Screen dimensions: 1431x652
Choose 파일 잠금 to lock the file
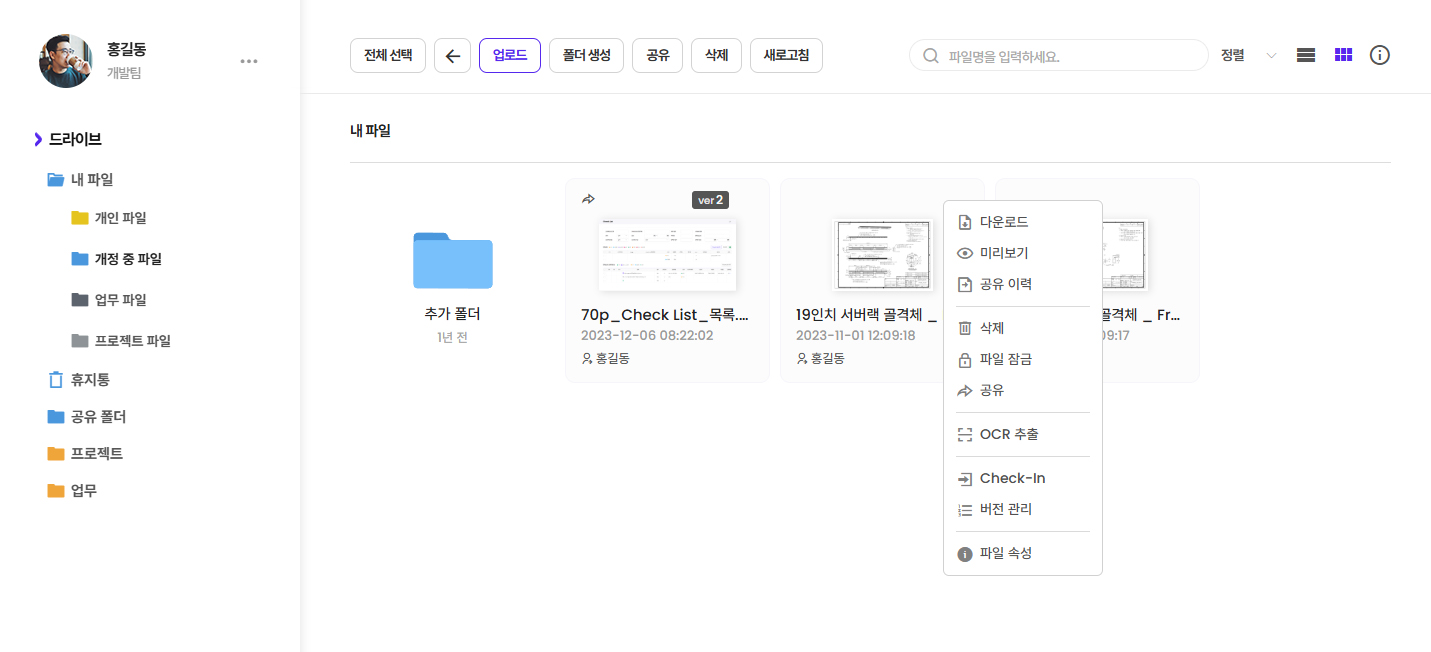1005,360
